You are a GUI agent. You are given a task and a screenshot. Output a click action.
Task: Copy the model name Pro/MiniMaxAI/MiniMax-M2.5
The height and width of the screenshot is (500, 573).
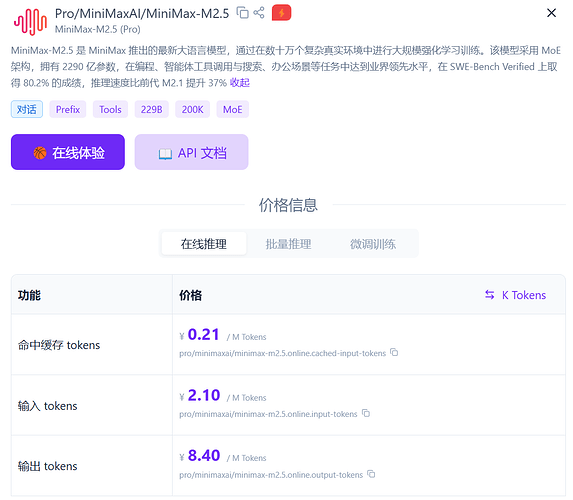(x=242, y=13)
